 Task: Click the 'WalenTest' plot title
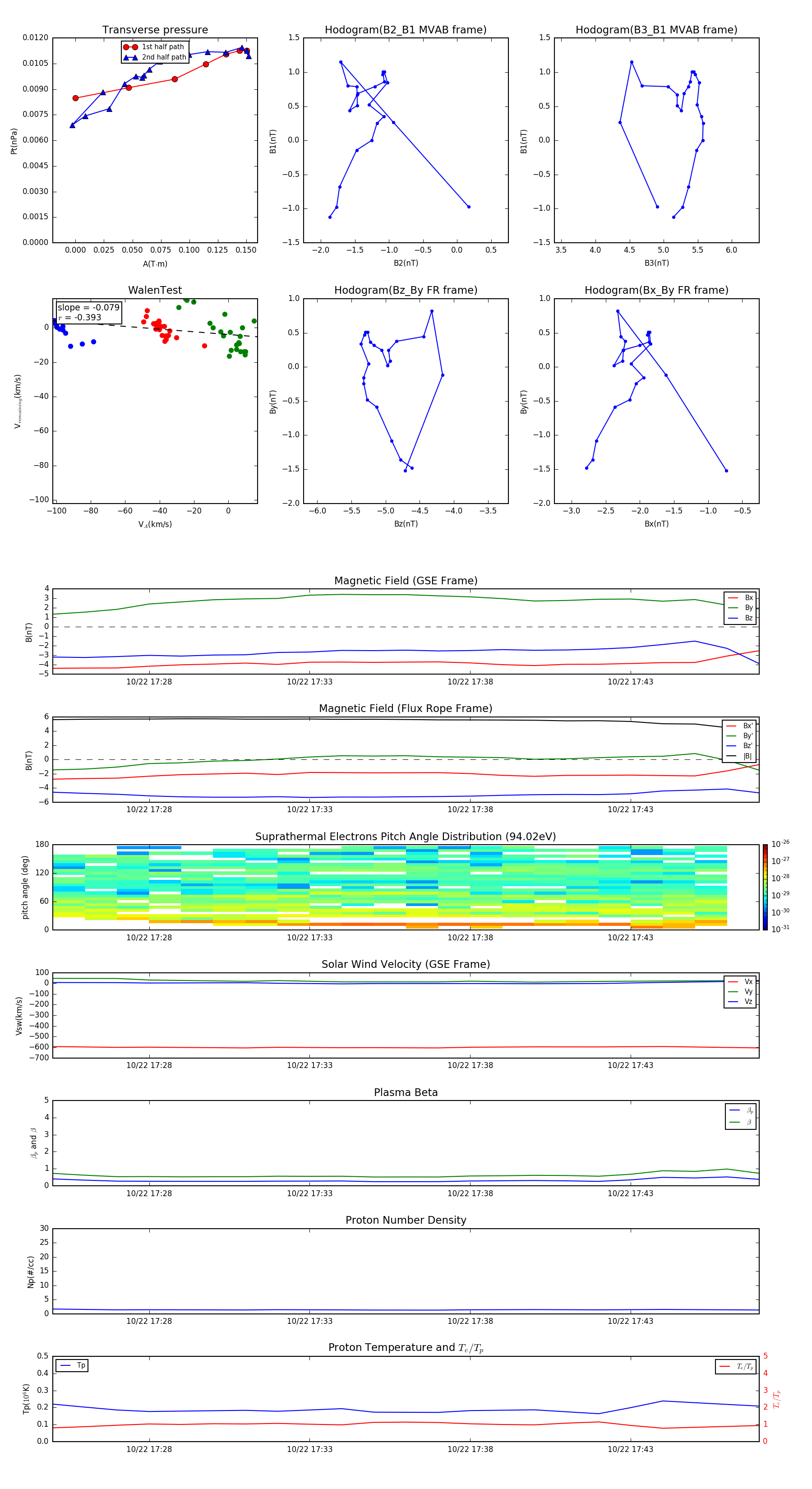[155, 290]
